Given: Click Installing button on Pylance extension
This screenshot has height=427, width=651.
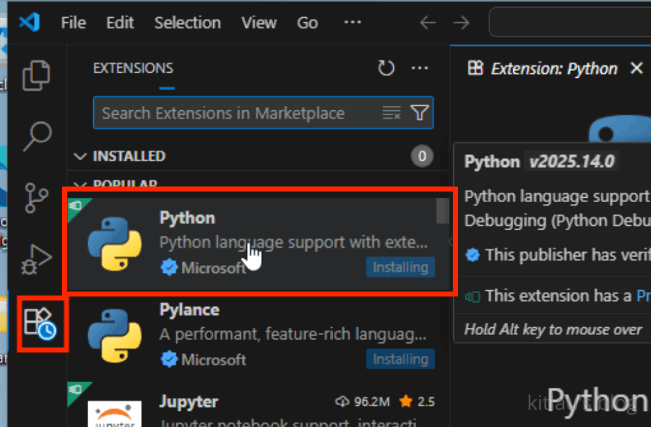Looking at the screenshot, I should click(x=400, y=359).
